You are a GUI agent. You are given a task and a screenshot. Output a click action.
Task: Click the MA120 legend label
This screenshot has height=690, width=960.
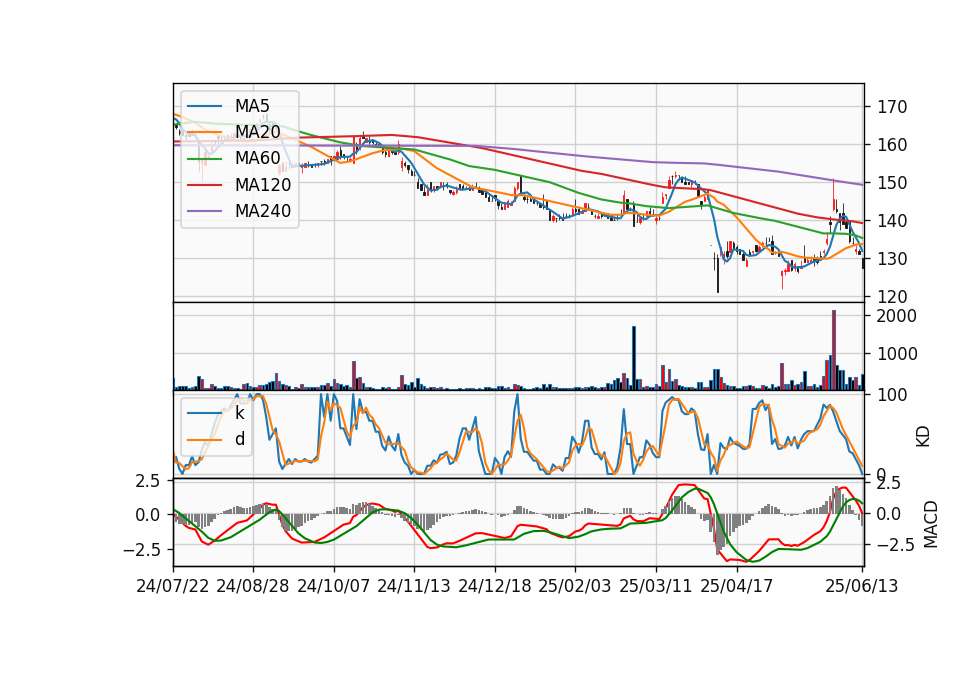tap(263, 185)
